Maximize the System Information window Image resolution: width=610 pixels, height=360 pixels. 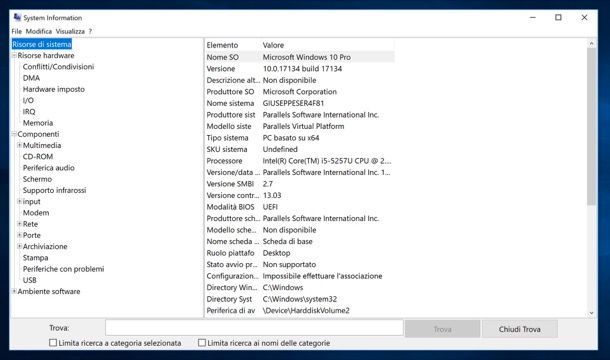(558, 18)
